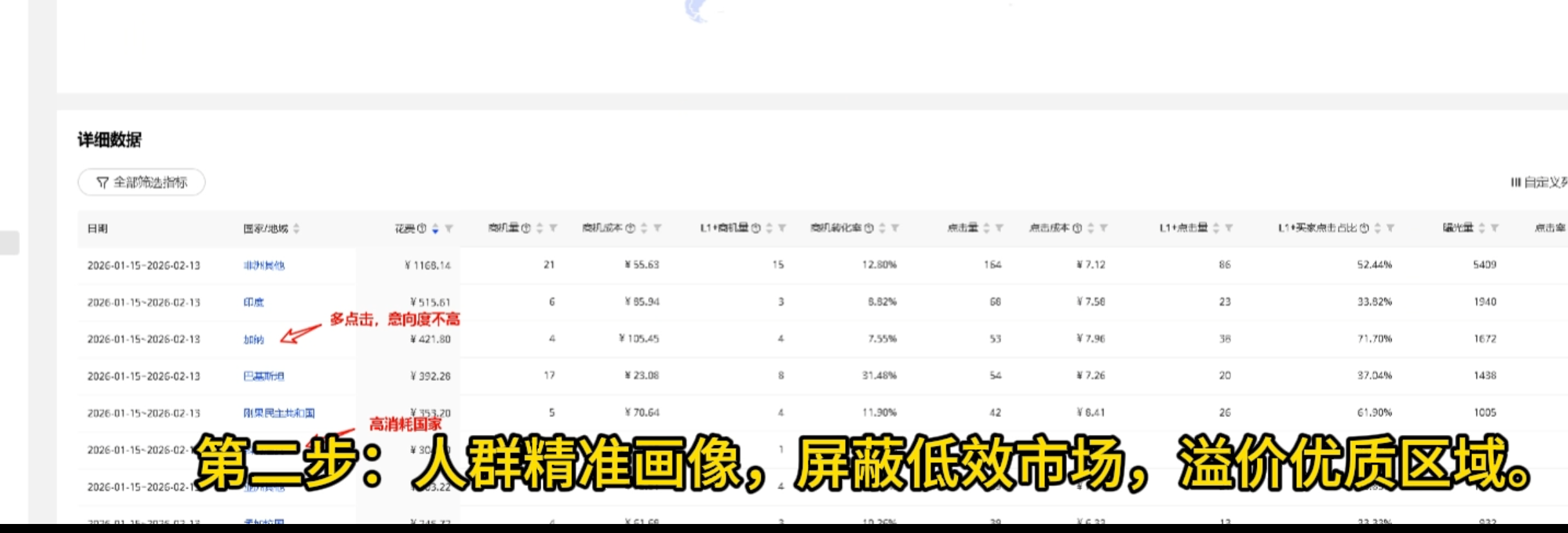This screenshot has width=1568, height=533.
Task: Select the date cell in the 巴基斯坦 row
Action: tap(144, 376)
